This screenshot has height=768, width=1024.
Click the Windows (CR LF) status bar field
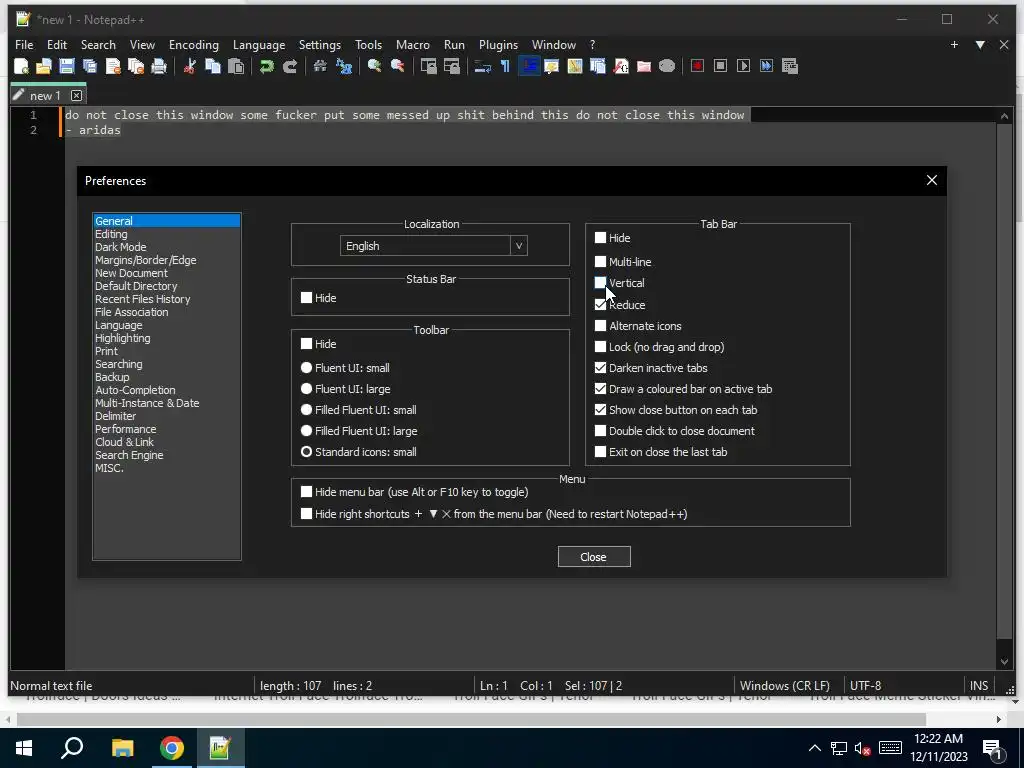(x=784, y=686)
